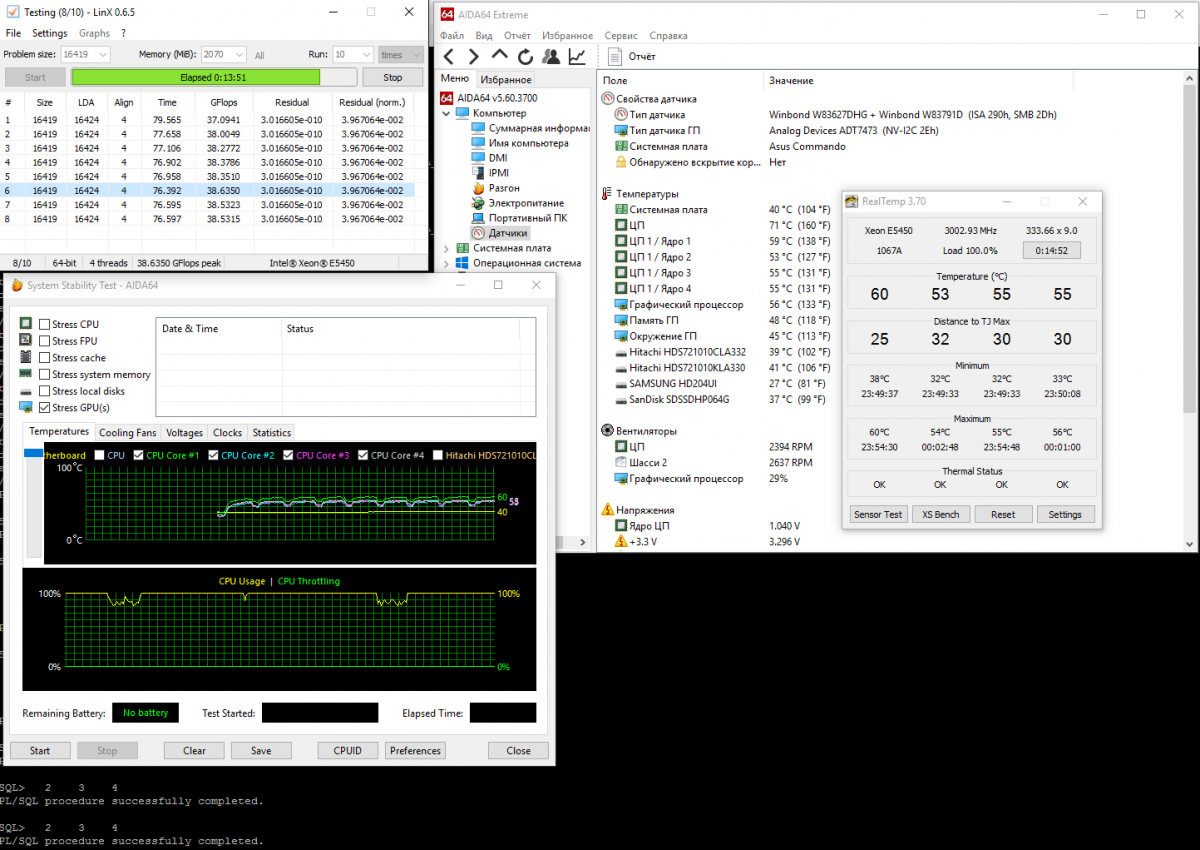Image resolution: width=1200 pixels, height=850 pixels.
Task: Click the up-level arrow in AIDA64 toolbar
Action: 499,56
